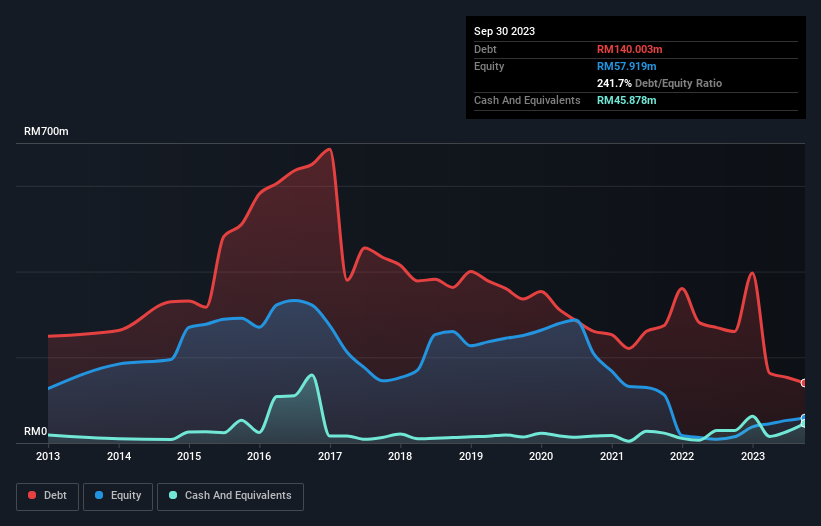This screenshot has height=526, width=821.
Task: Click the RM45.878m cash value
Action: coord(626,100)
